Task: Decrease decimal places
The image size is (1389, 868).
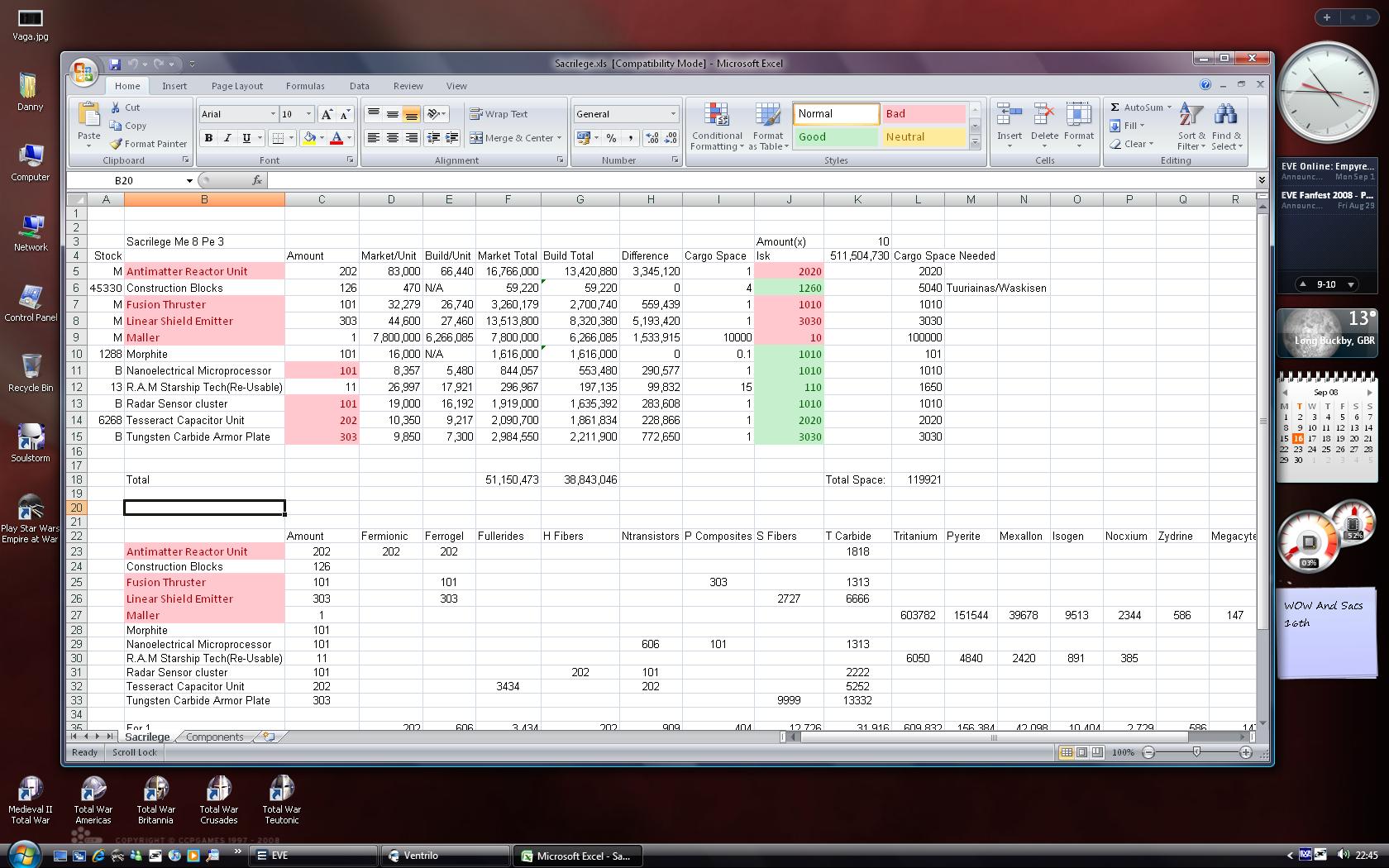Action: coord(670,138)
